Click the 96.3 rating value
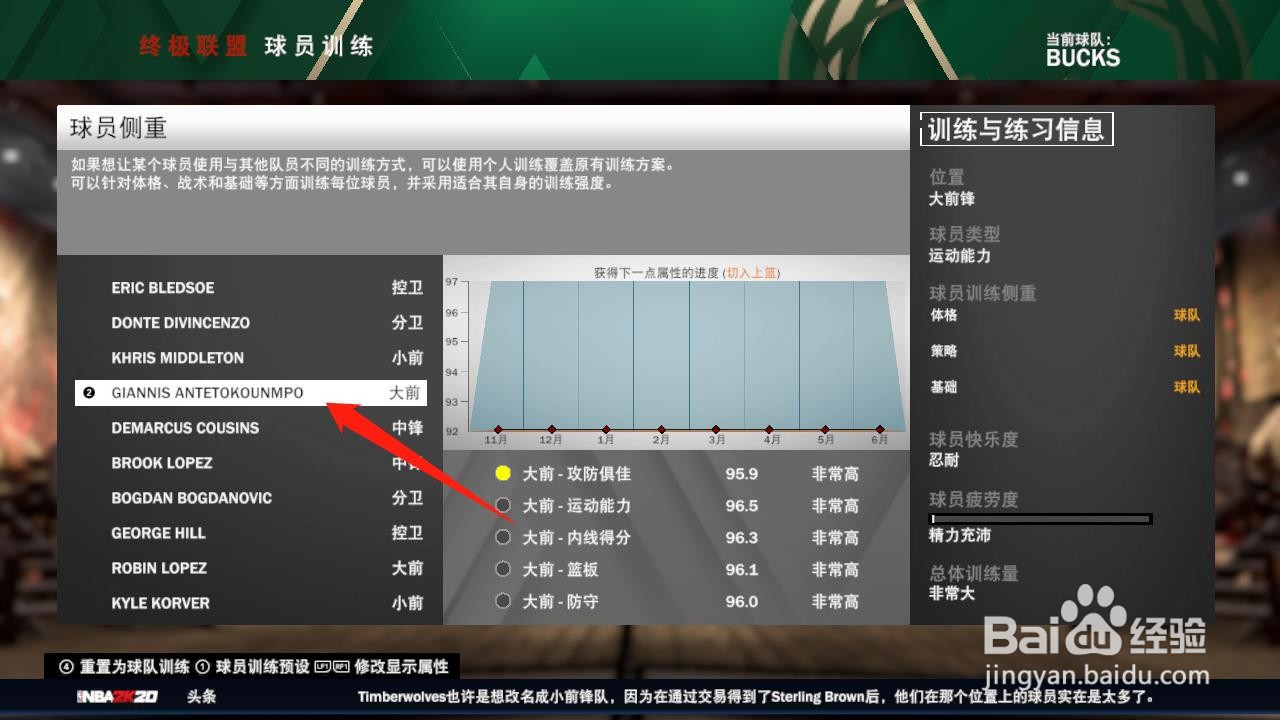Screen dimensions: 1280x720 coord(742,538)
